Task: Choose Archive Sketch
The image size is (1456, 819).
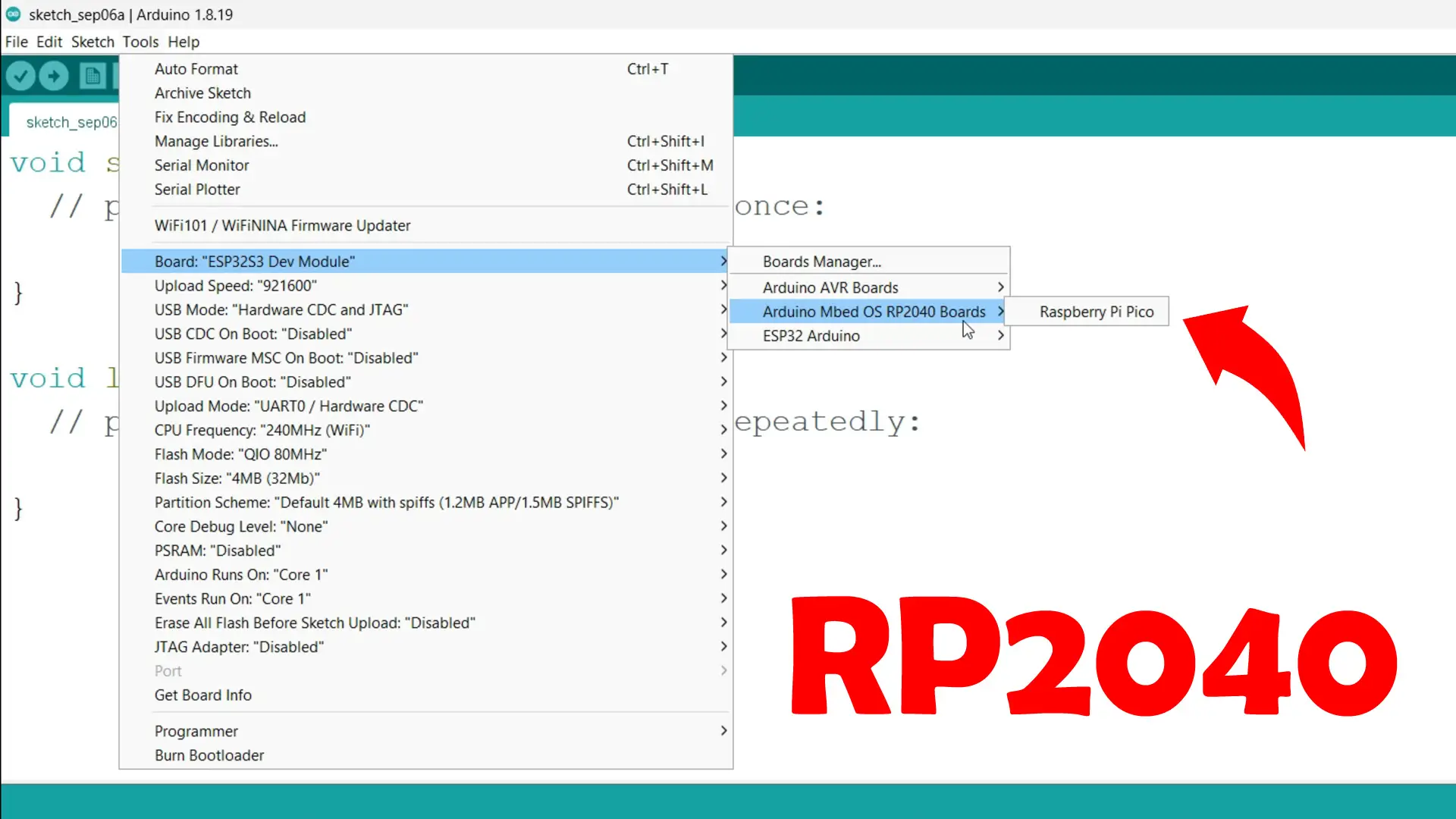Action: point(426,93)
